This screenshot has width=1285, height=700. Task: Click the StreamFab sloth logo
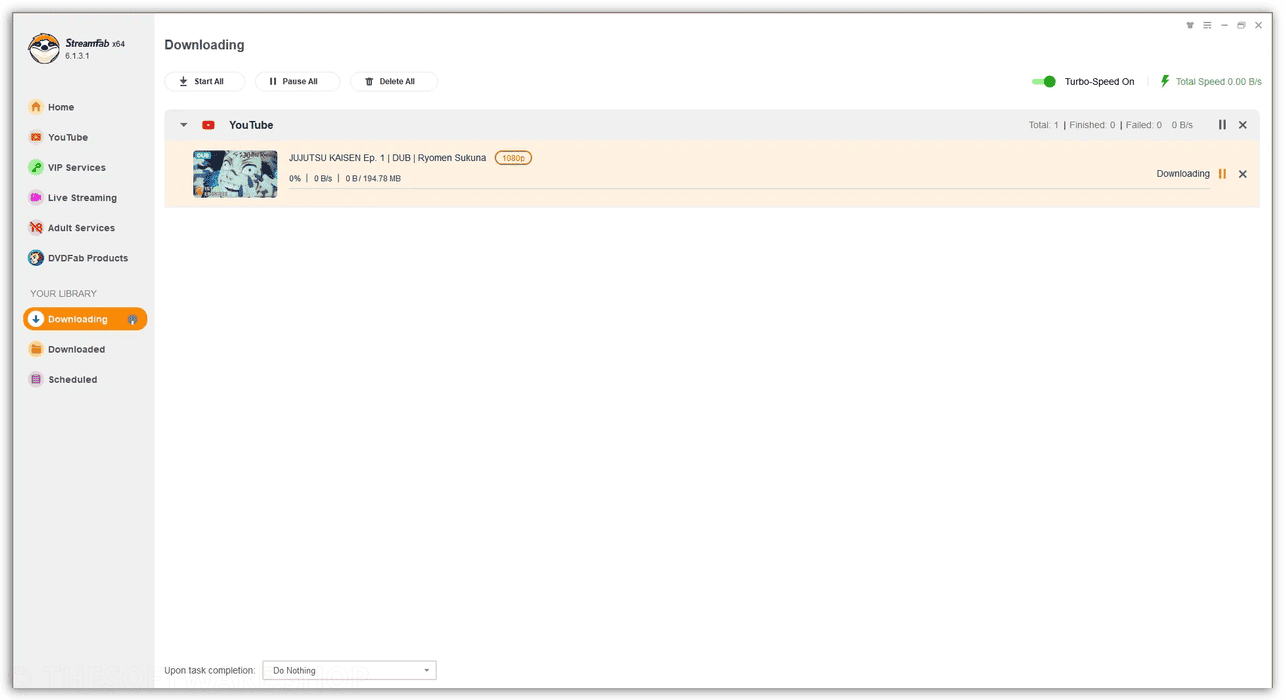pos(44,48)
